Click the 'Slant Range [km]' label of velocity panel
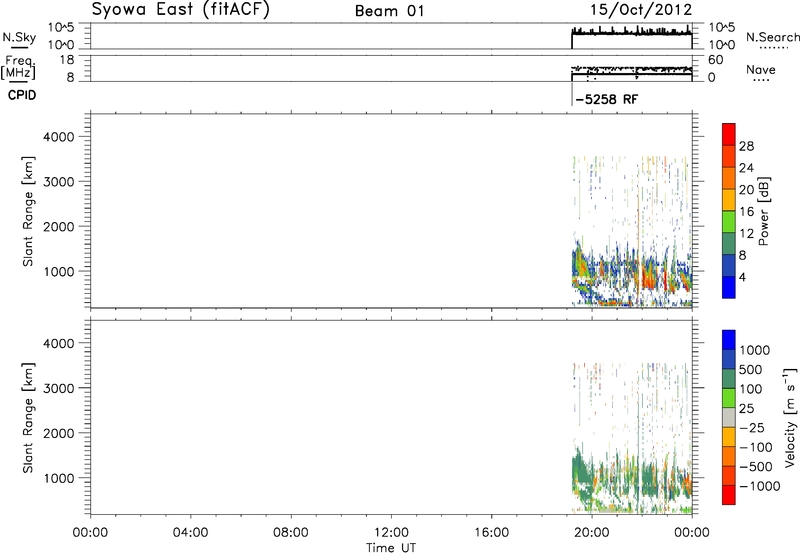Viewport: 800px width, 554px height. pyautogui.click(x=28, y=417)
